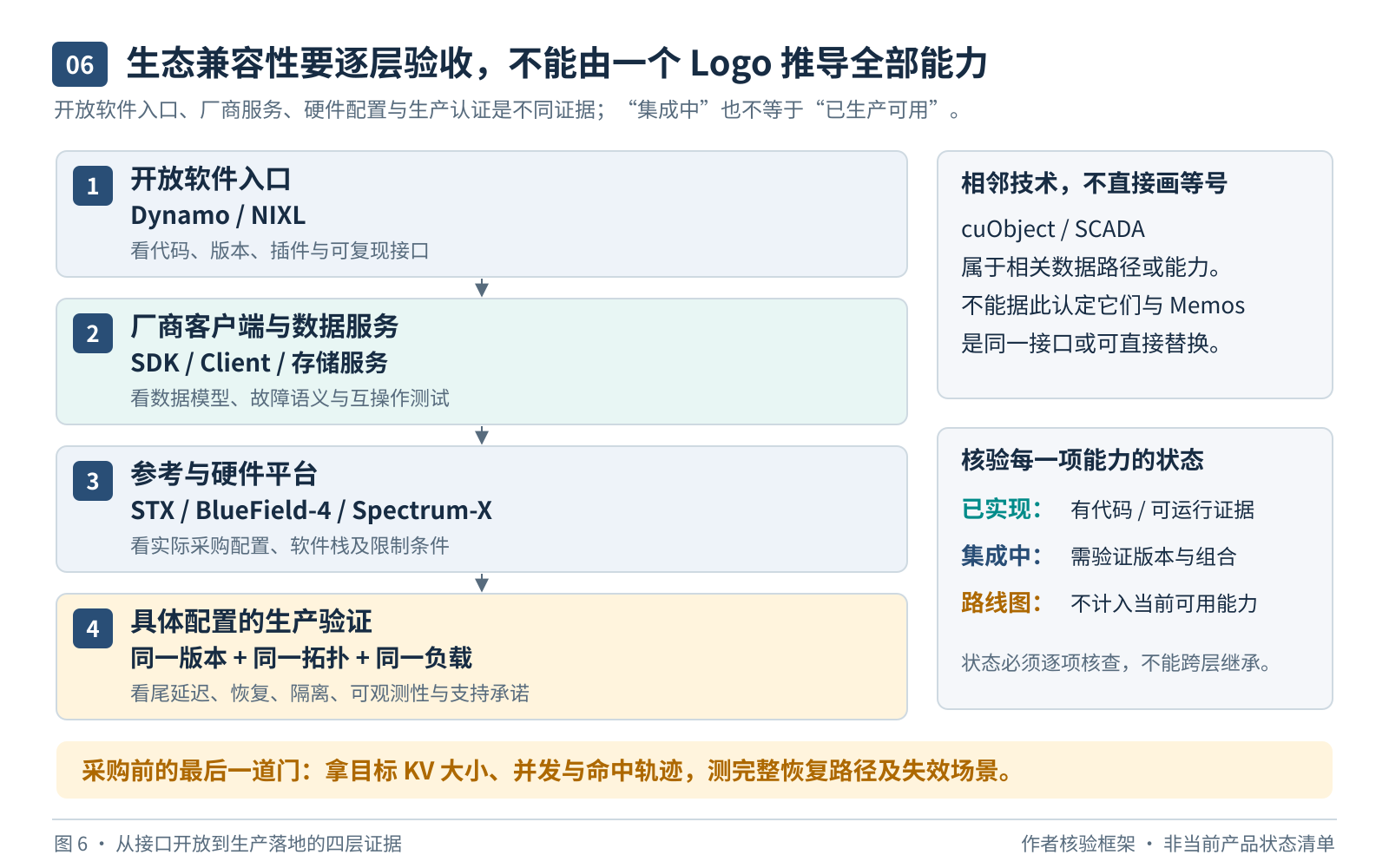Image resolution: width=1389 pixels, height=868 pixels.
Task: Click the caption 图 6 · 从接口开放到生产落地的四层证据
Action: pos(227,844)
